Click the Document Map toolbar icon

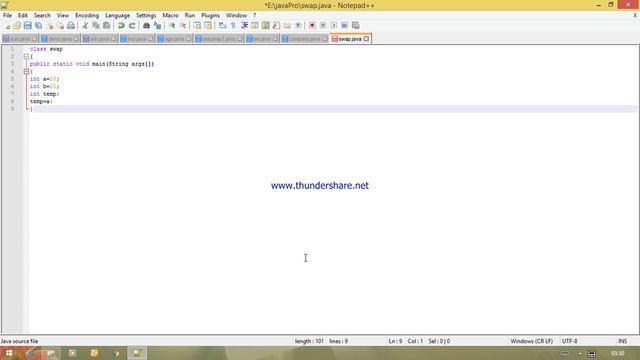tap(265, 26)
